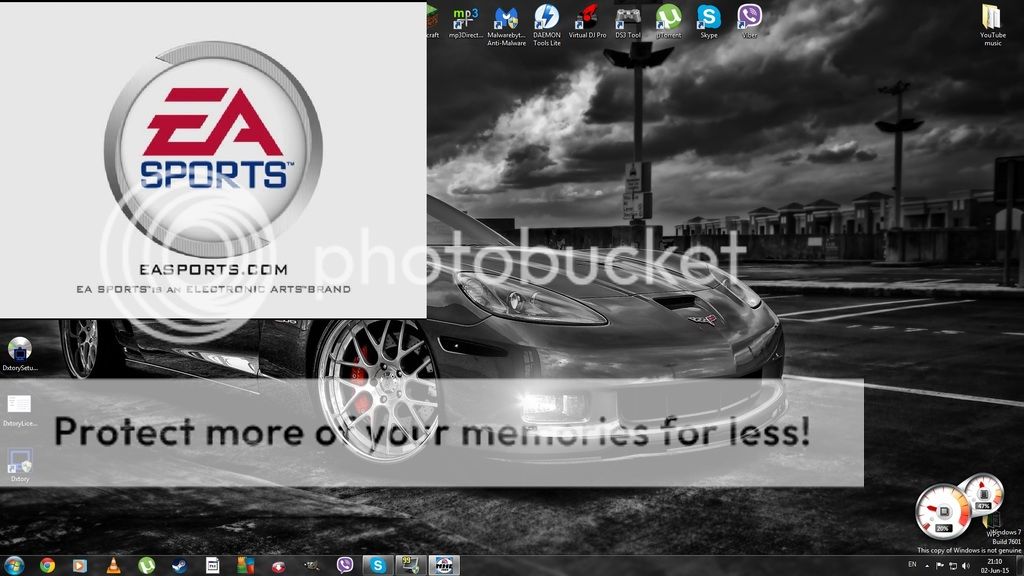The width and height of the screenshot is (1024, 576).
Task: Select the YouTube music folder
Action: [991, 22]
